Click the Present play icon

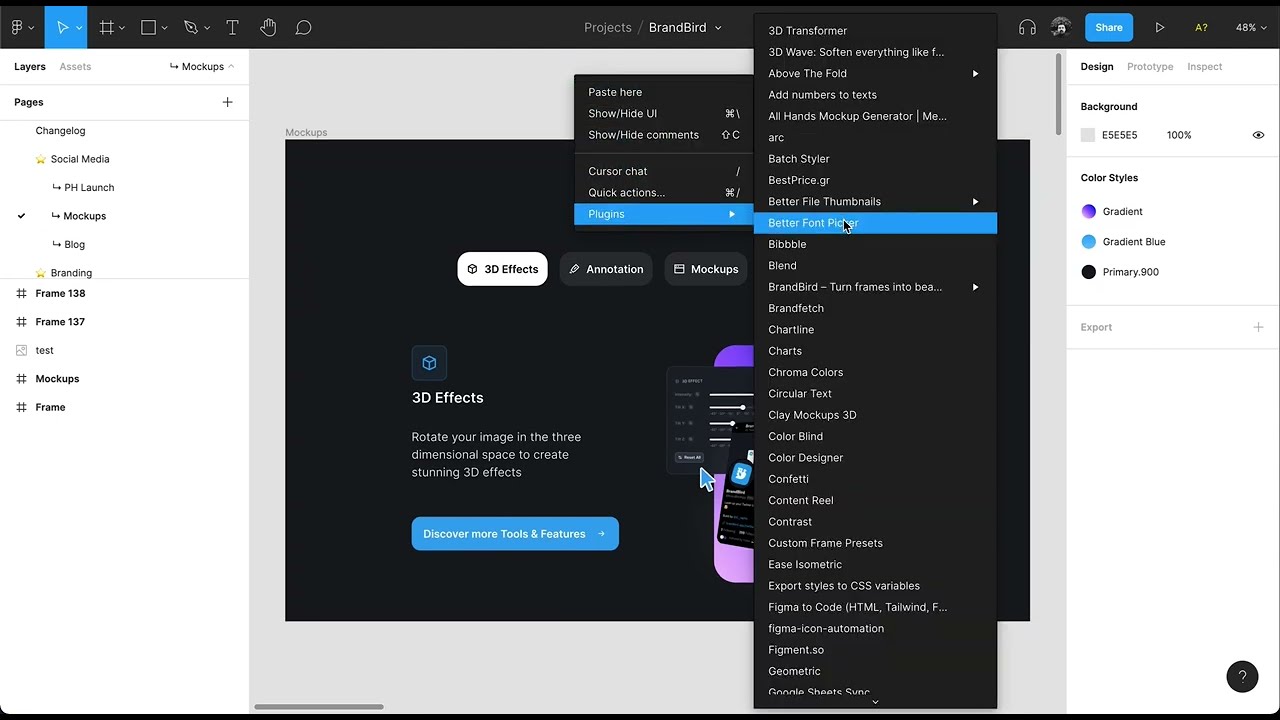1160,28
